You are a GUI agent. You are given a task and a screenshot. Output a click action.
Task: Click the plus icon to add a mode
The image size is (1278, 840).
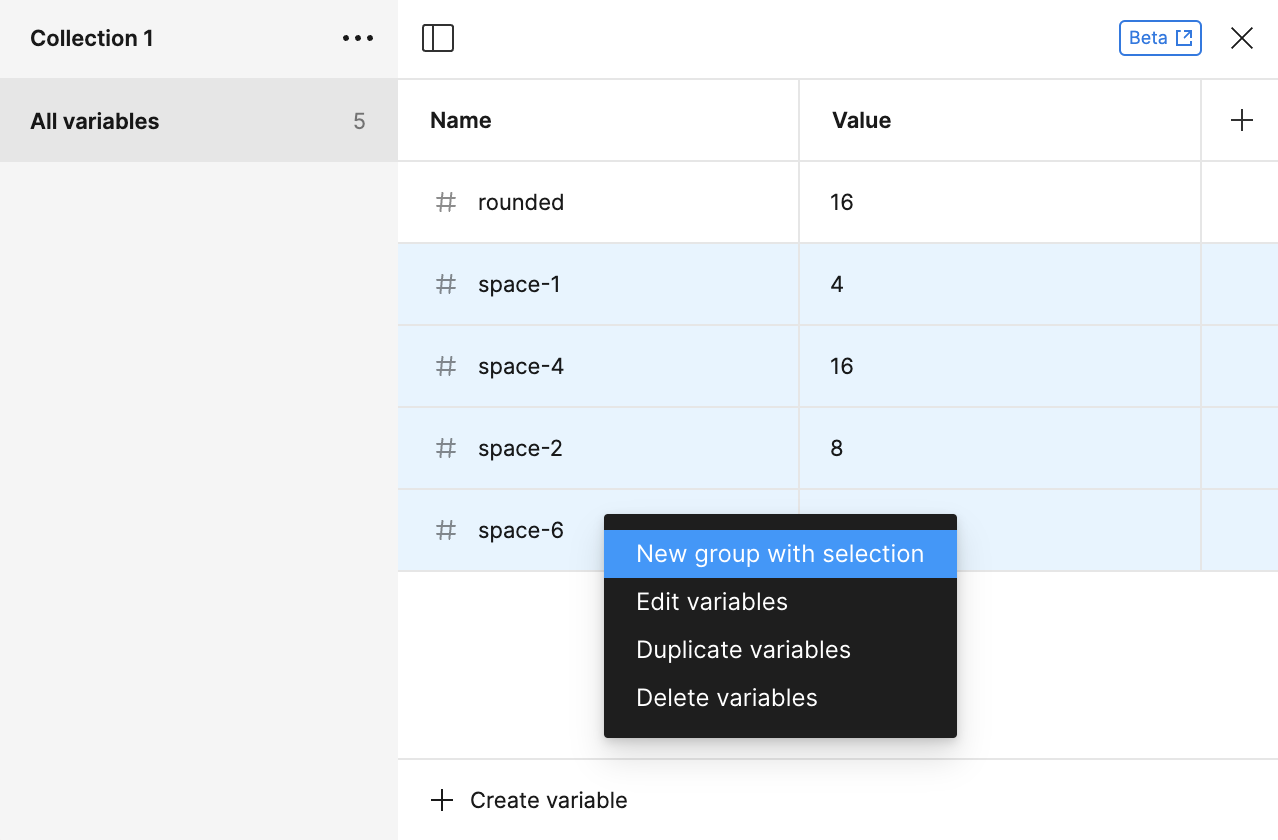(x=1240, y=119)
